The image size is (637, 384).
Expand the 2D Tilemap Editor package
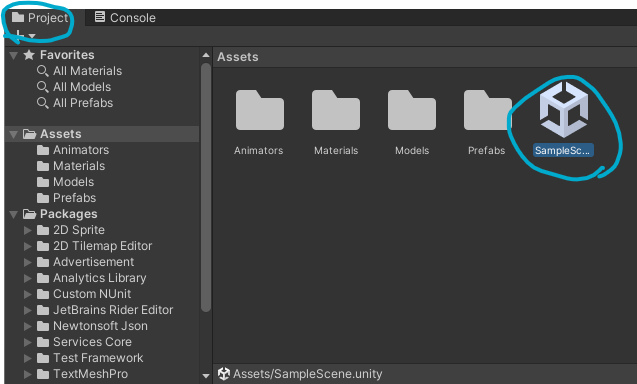click(28, 246)
